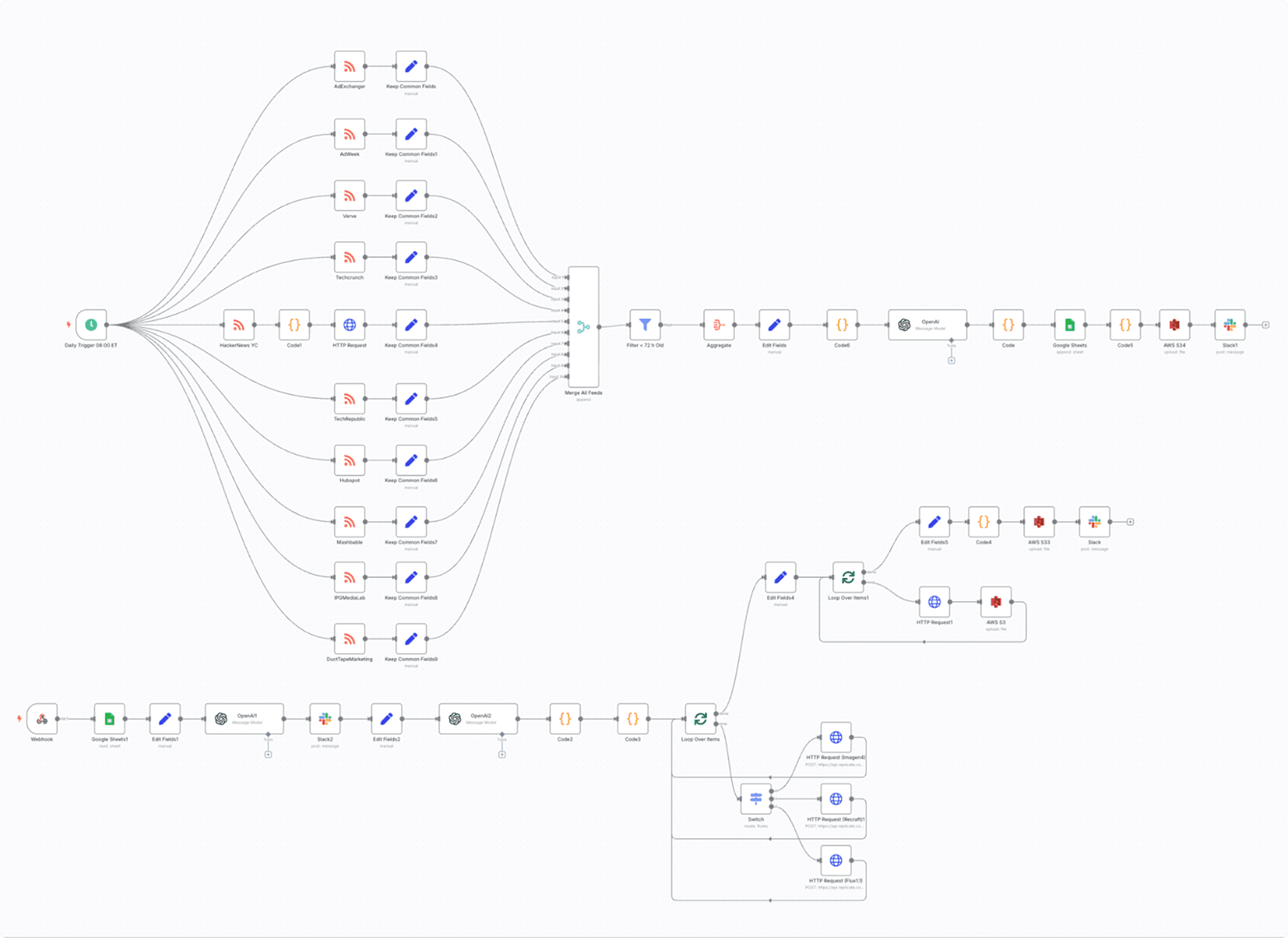The width and height of the screenshot is (1288, 938).
Task: Open the DuctTapeMarketing RSS node
Action: (x=349, y=639)
